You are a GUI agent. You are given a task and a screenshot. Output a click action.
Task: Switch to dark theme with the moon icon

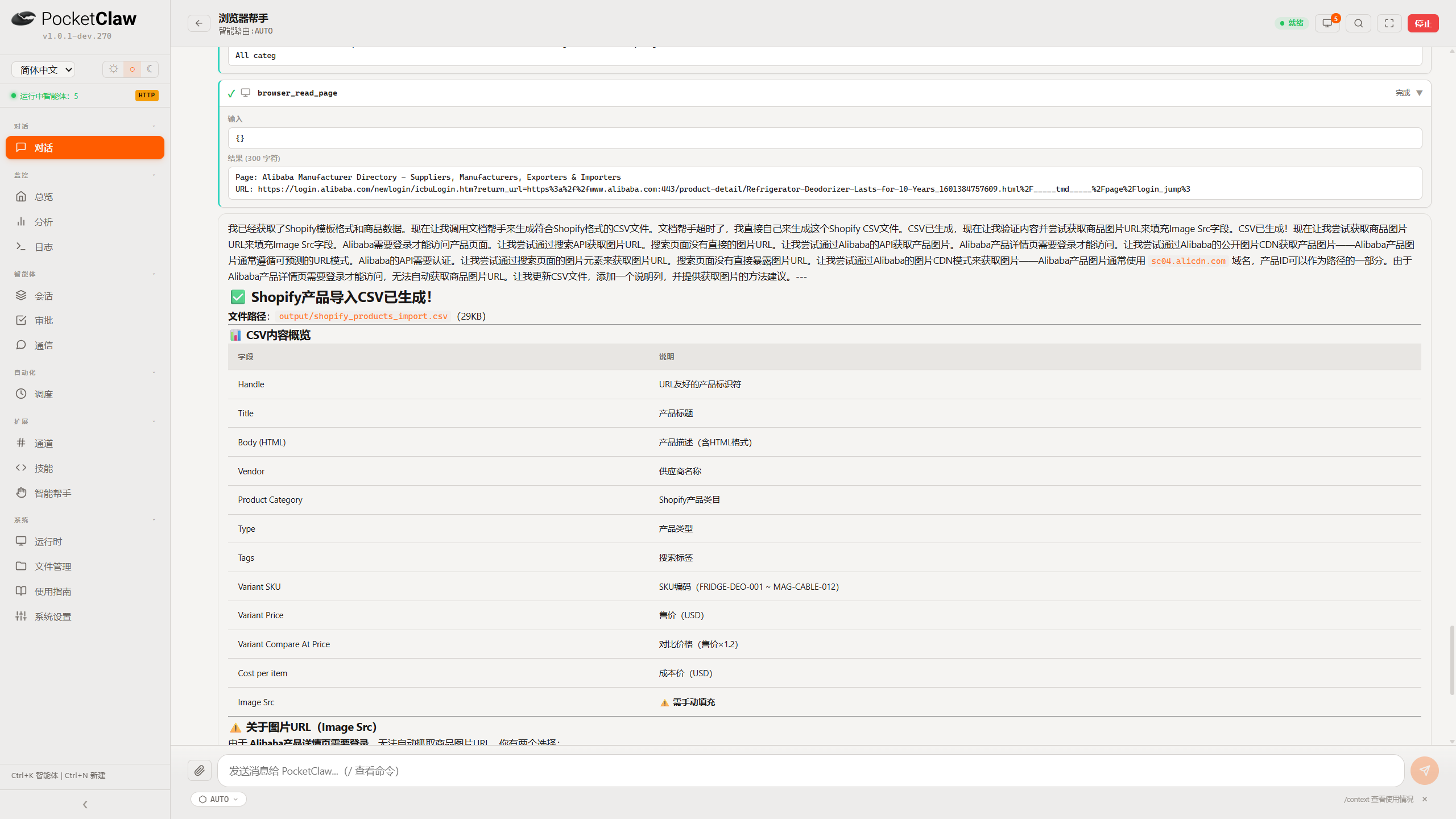click(x=150, y=69)
